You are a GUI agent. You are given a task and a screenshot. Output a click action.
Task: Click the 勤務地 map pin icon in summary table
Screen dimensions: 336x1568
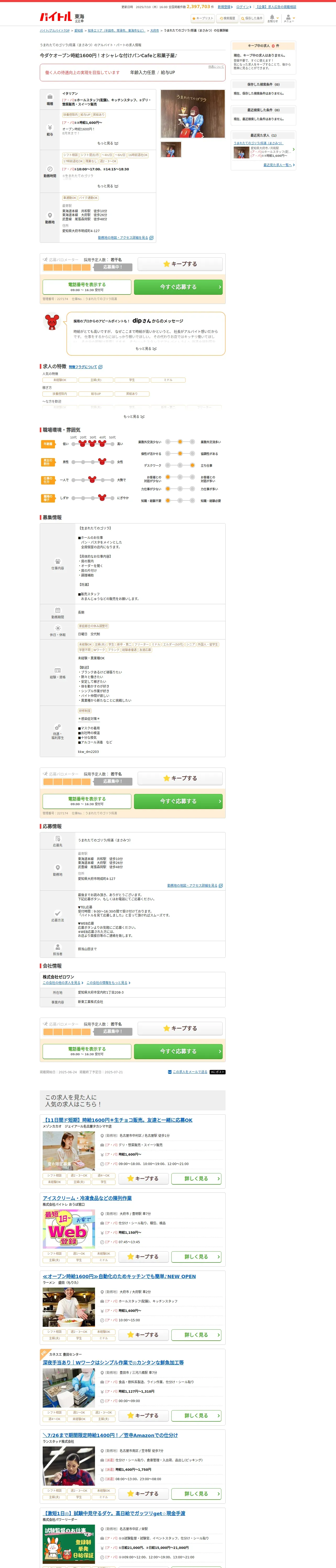(x=50, y=216)
